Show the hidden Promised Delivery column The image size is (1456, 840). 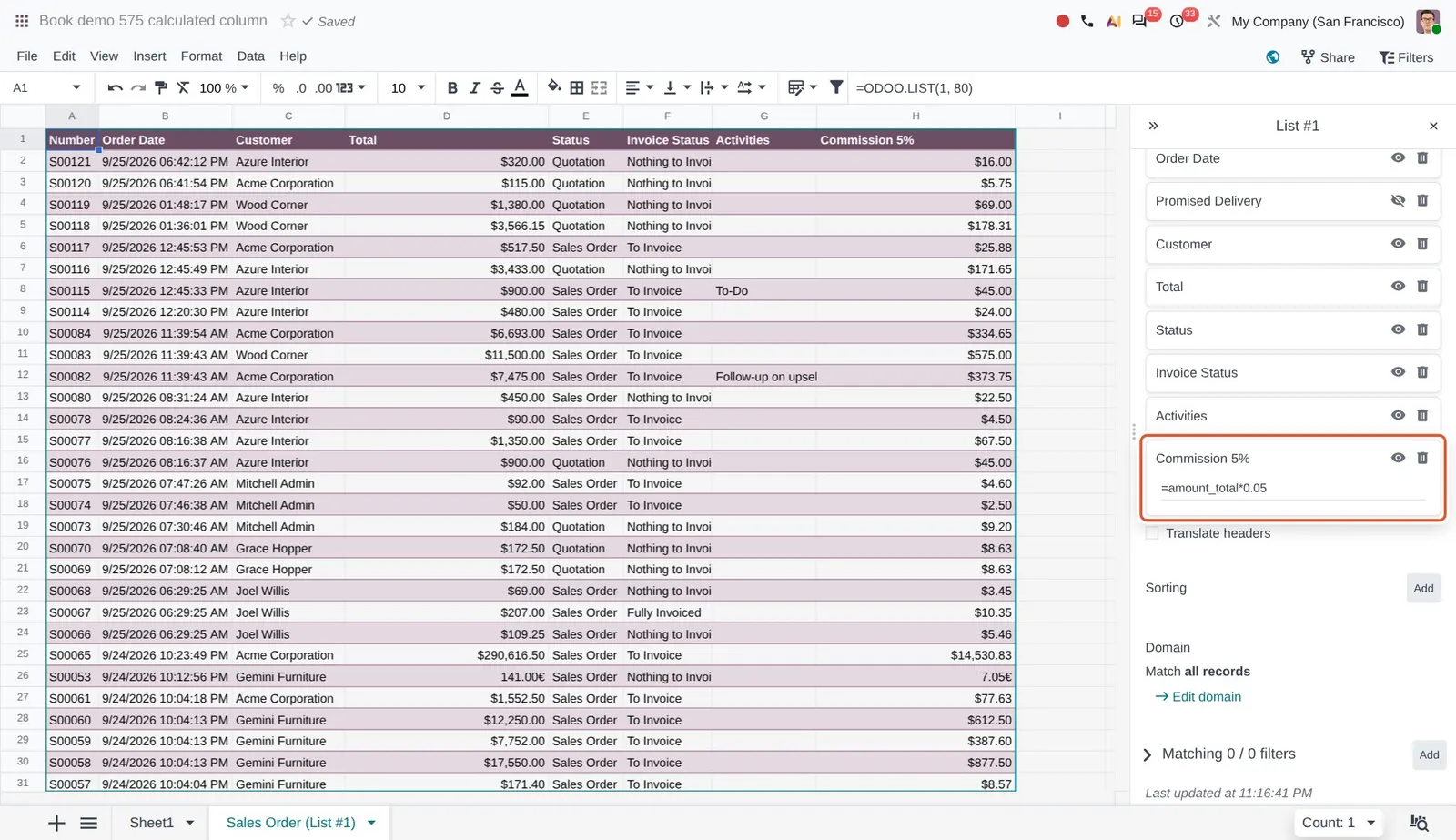click(x=1398, y=200)
